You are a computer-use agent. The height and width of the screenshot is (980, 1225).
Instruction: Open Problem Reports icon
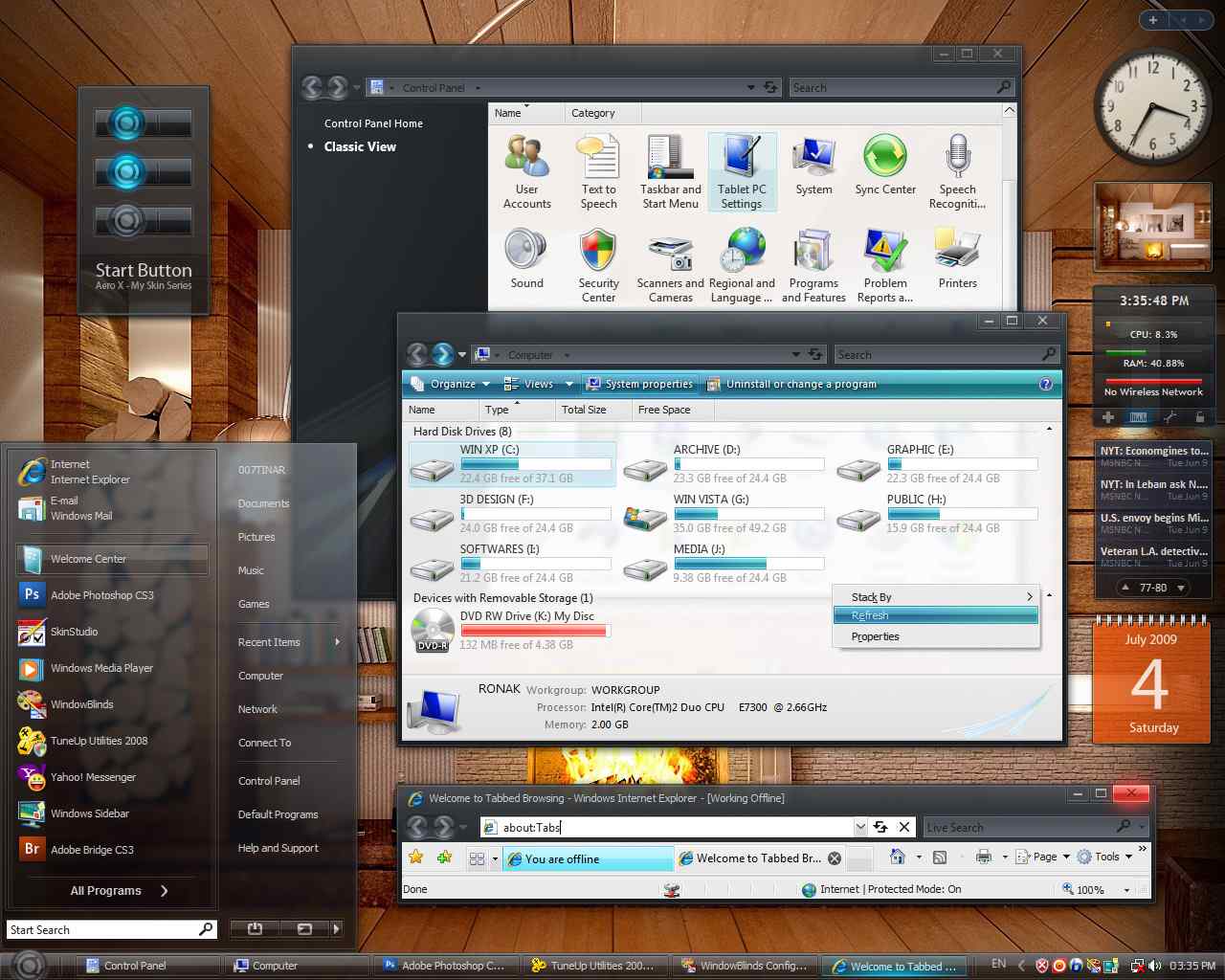click(885, 265)
